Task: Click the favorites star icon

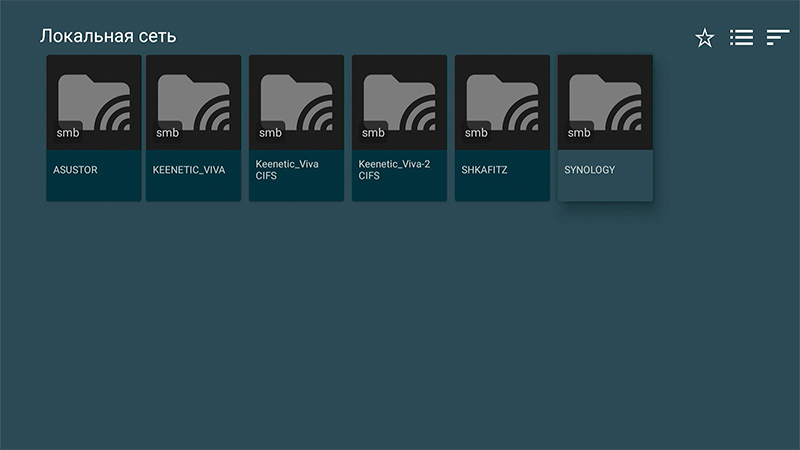Action: coord(705,38)
